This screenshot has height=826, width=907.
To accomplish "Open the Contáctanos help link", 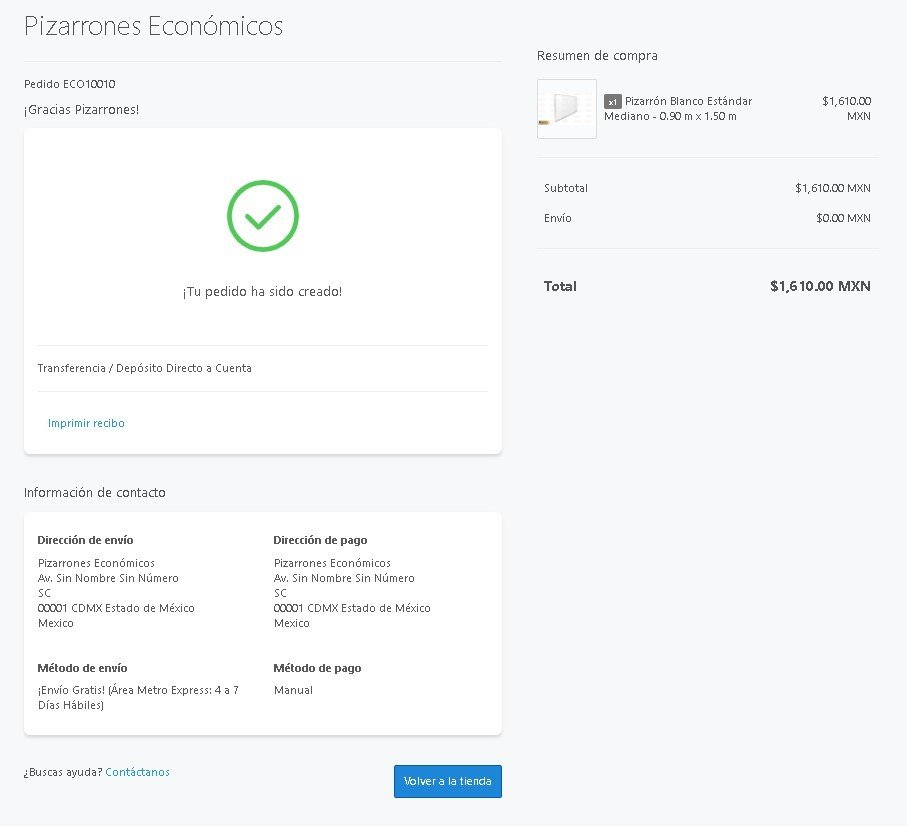I will tap(137, 772).
